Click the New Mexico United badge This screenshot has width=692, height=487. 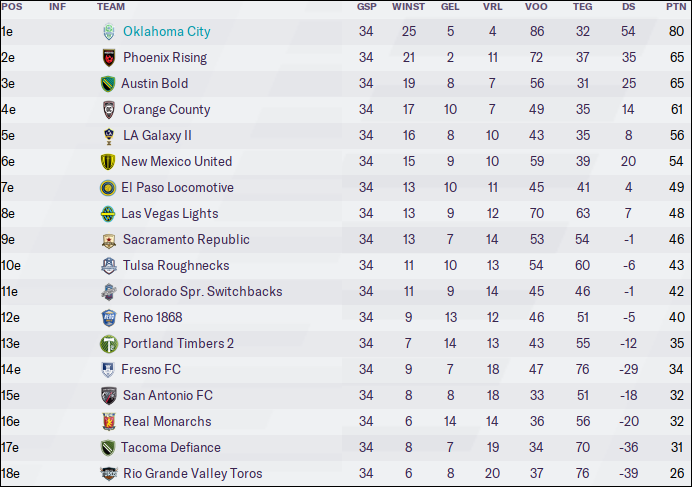pyautogui.click(x=108, y=162)
